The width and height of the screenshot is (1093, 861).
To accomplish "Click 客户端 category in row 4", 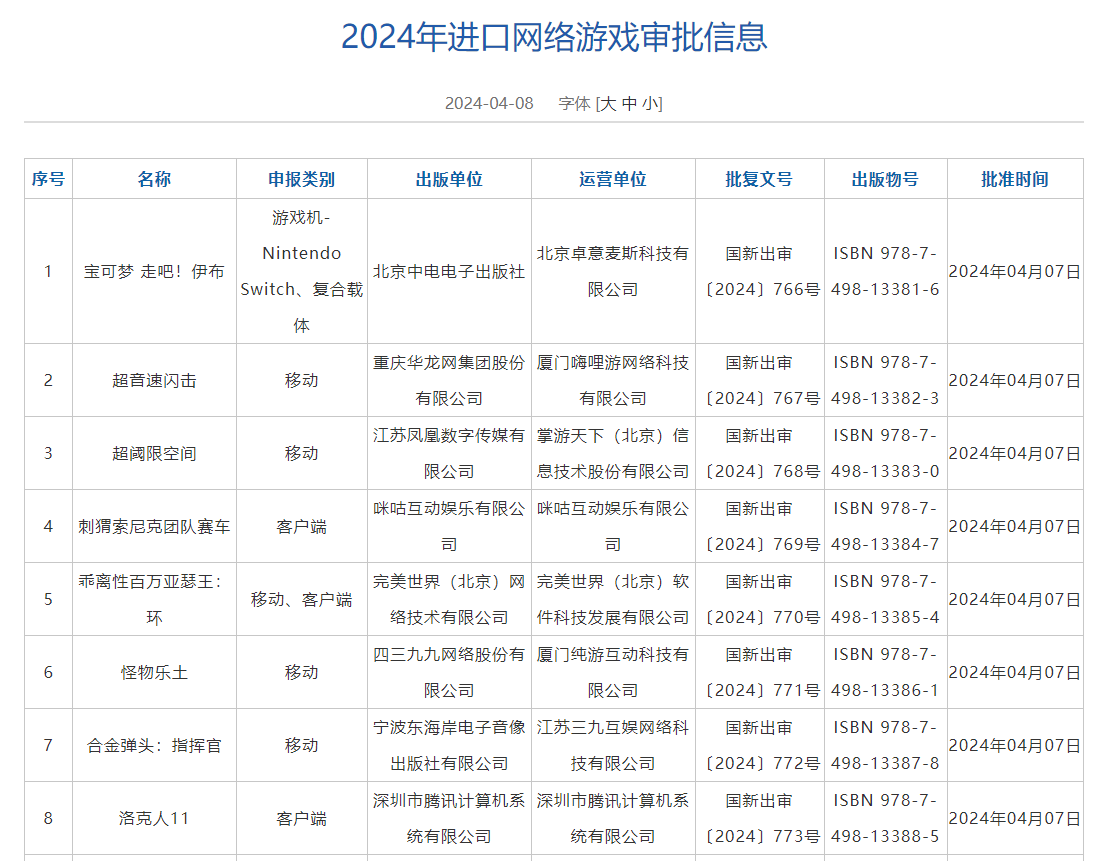I will [301, 526].
